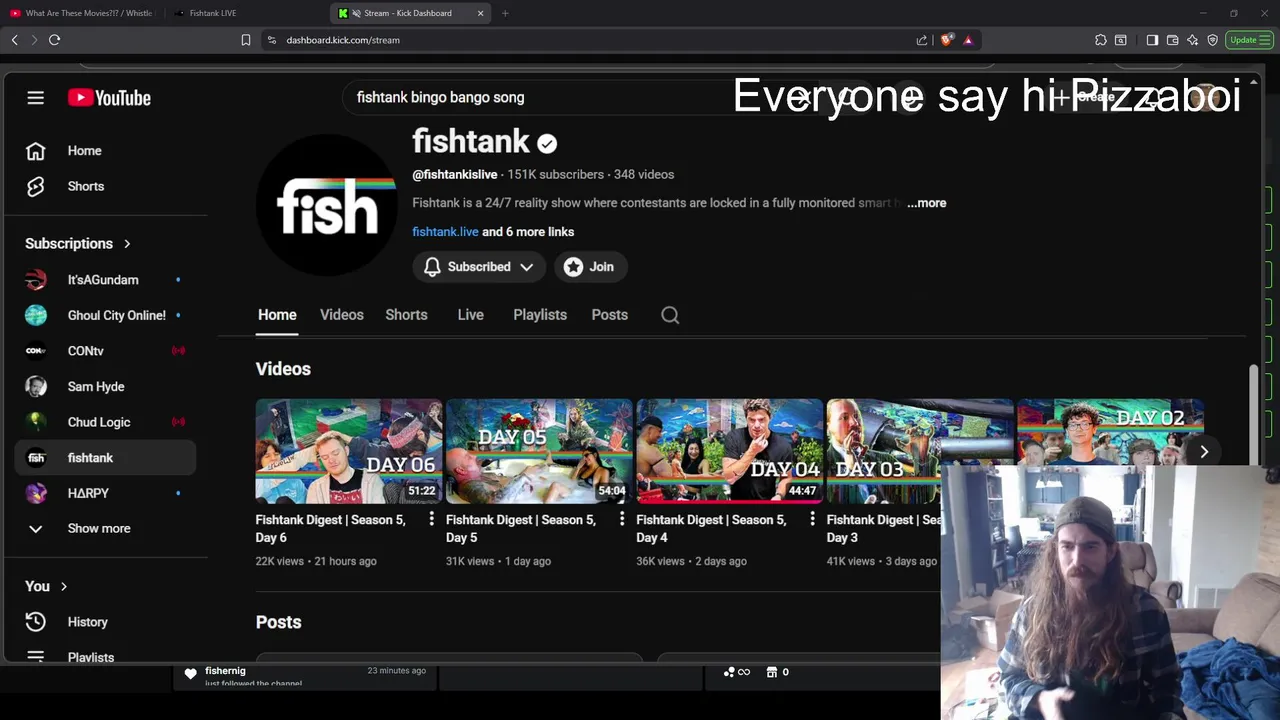This screenshot has height=720, width=1280.
Task: Open the browser Update menu
Action: pyautogui.click(x=1249, y=40)
